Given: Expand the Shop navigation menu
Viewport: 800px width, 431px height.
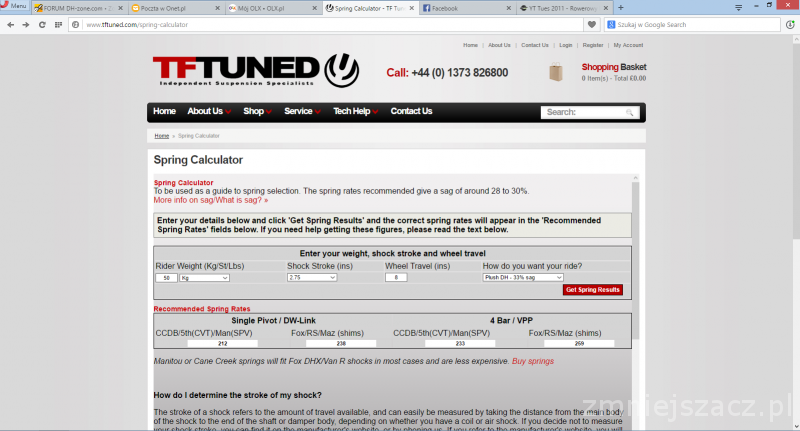Looking at the screenshot, I should pos(257,111).
